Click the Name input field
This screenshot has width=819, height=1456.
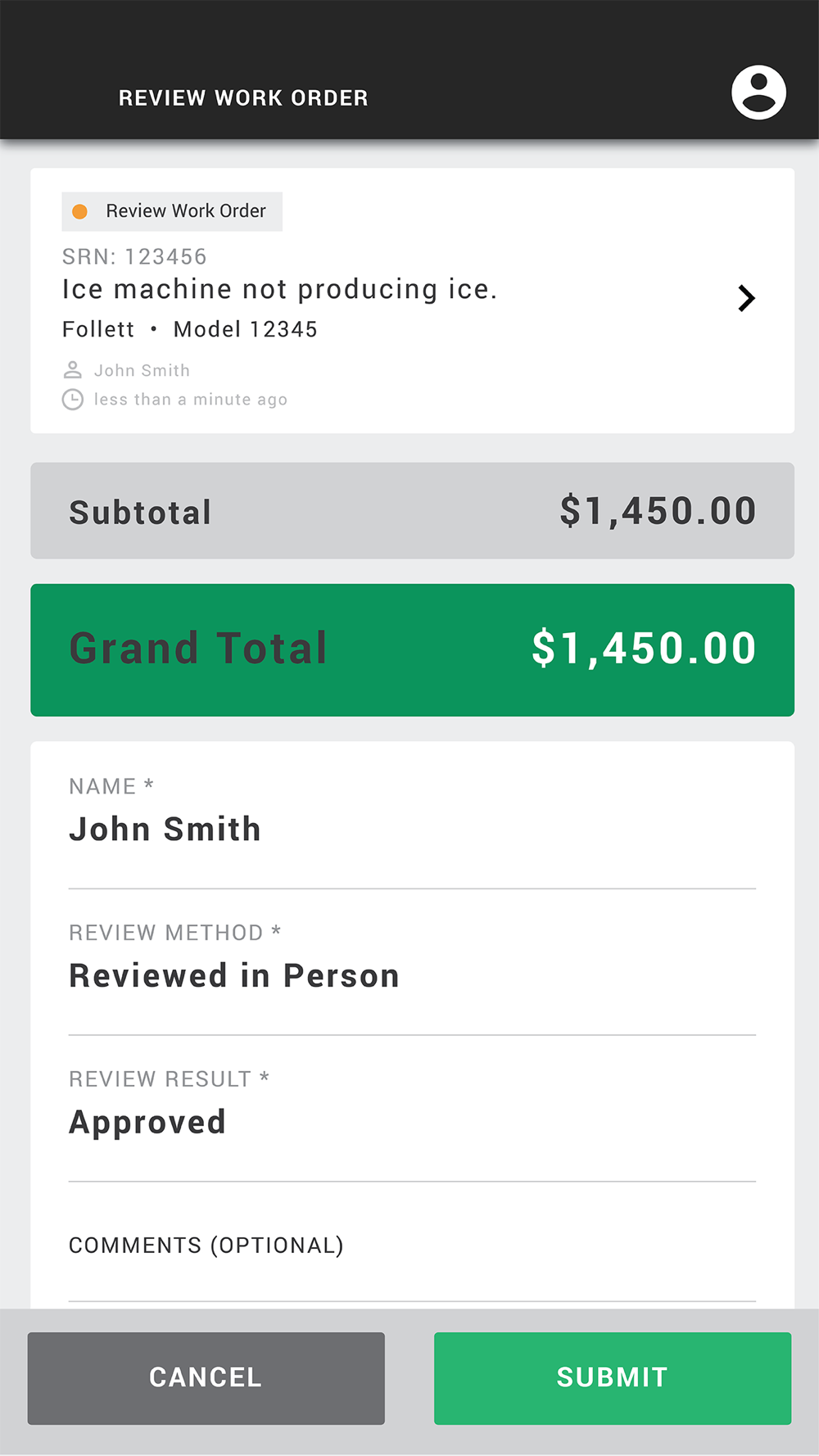412,829
